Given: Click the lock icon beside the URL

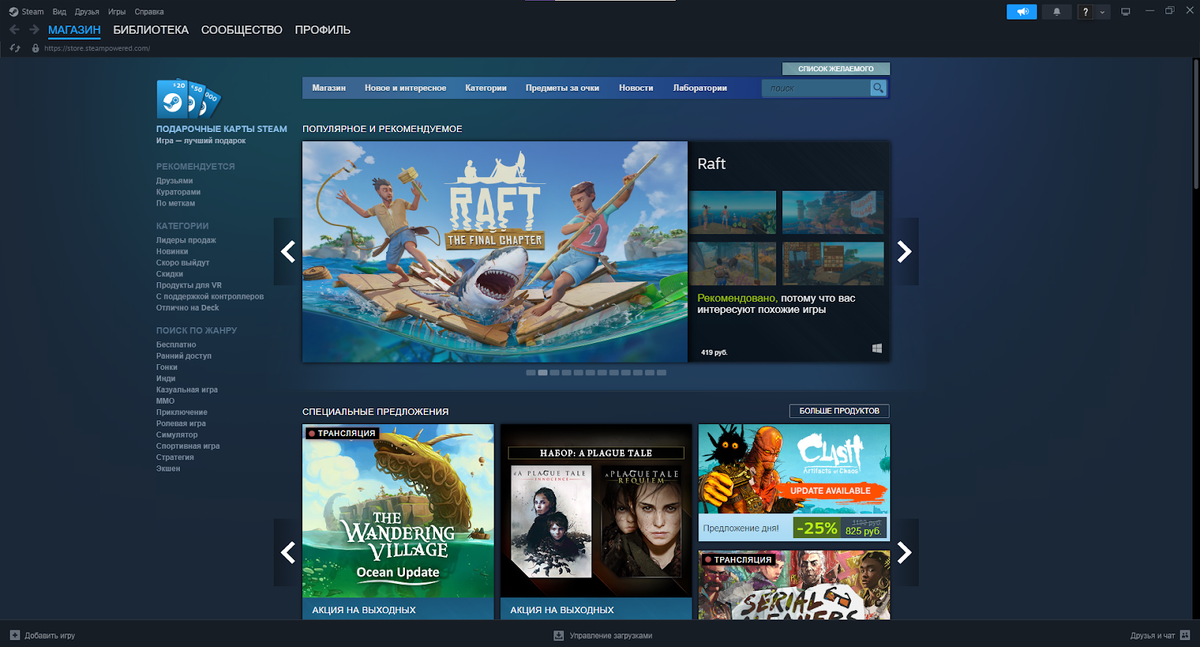Looking at the screenshot, I should [36, 48].
